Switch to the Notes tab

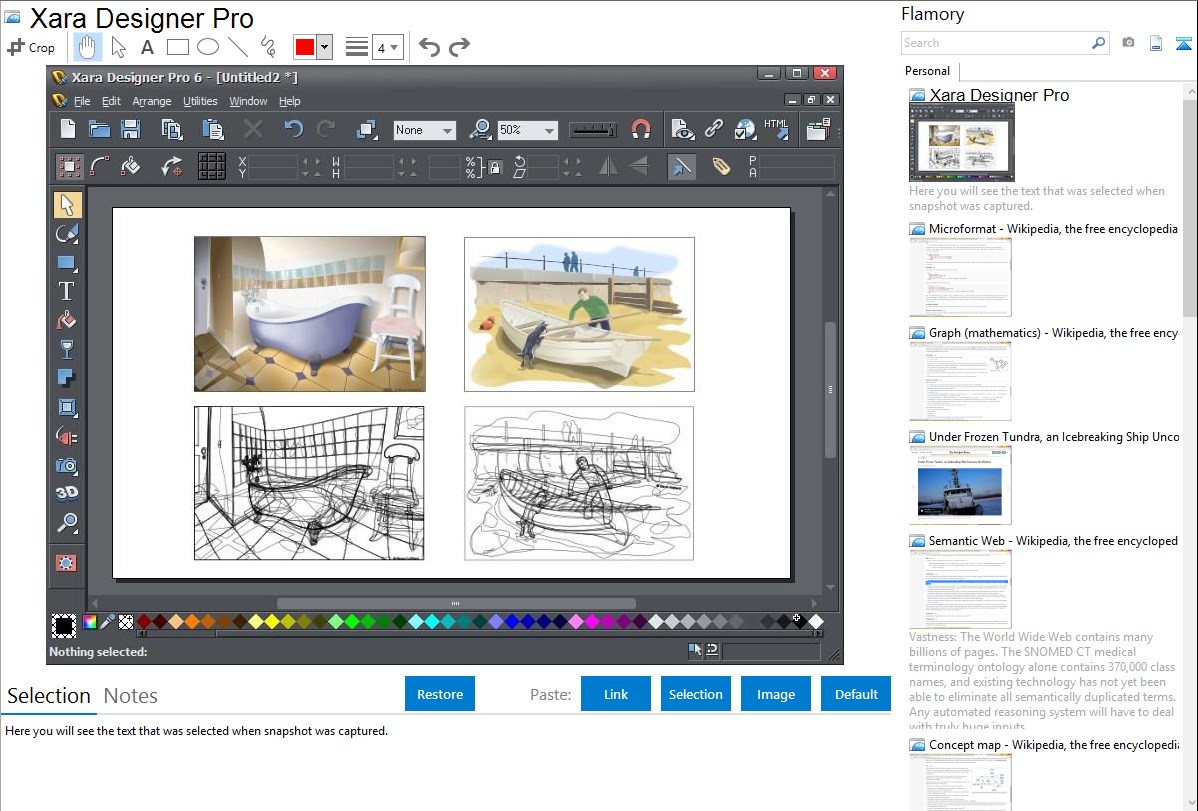point(131,696)
